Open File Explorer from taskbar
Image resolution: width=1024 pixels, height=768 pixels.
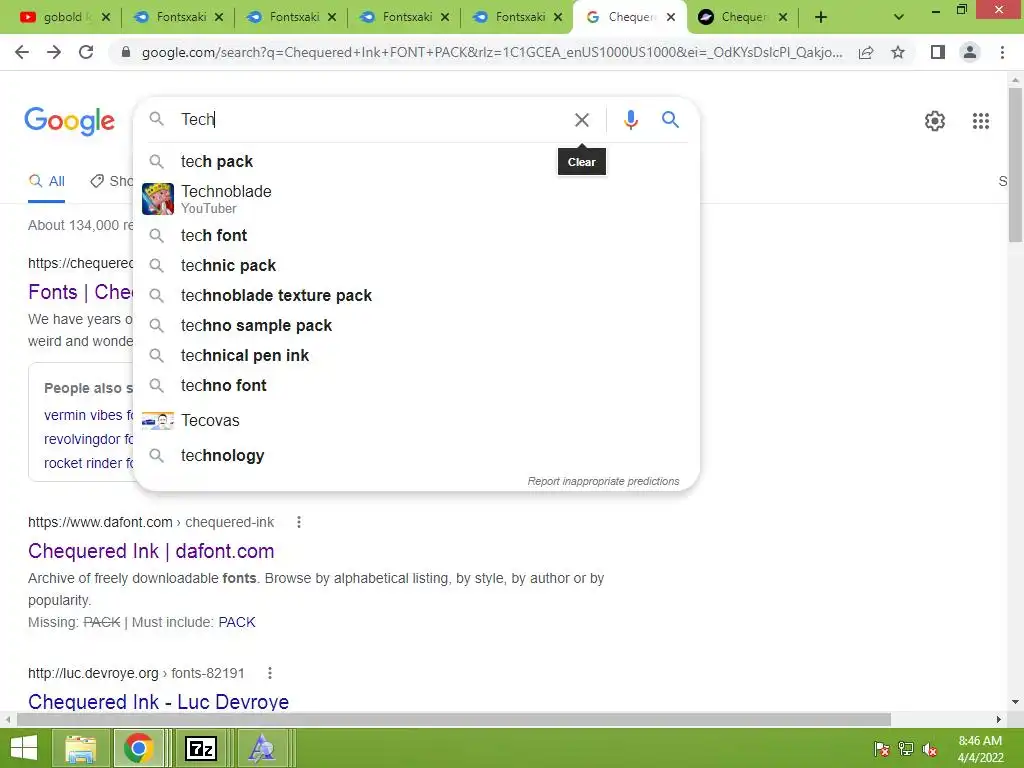pos(80,748)
